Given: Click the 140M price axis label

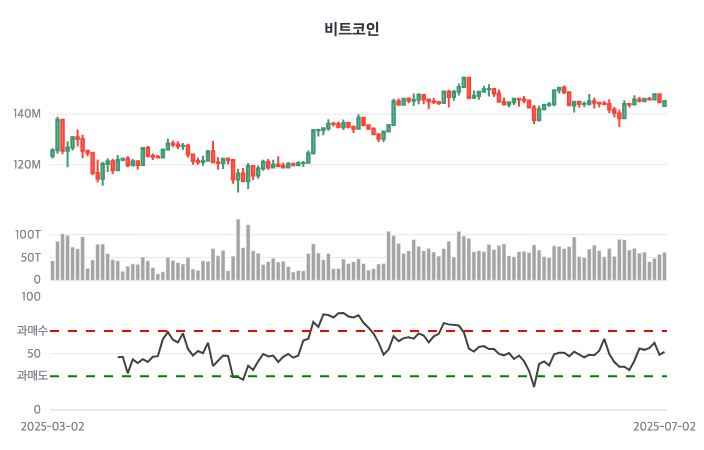Looking at the screenshot, I should tap(27, 114).
